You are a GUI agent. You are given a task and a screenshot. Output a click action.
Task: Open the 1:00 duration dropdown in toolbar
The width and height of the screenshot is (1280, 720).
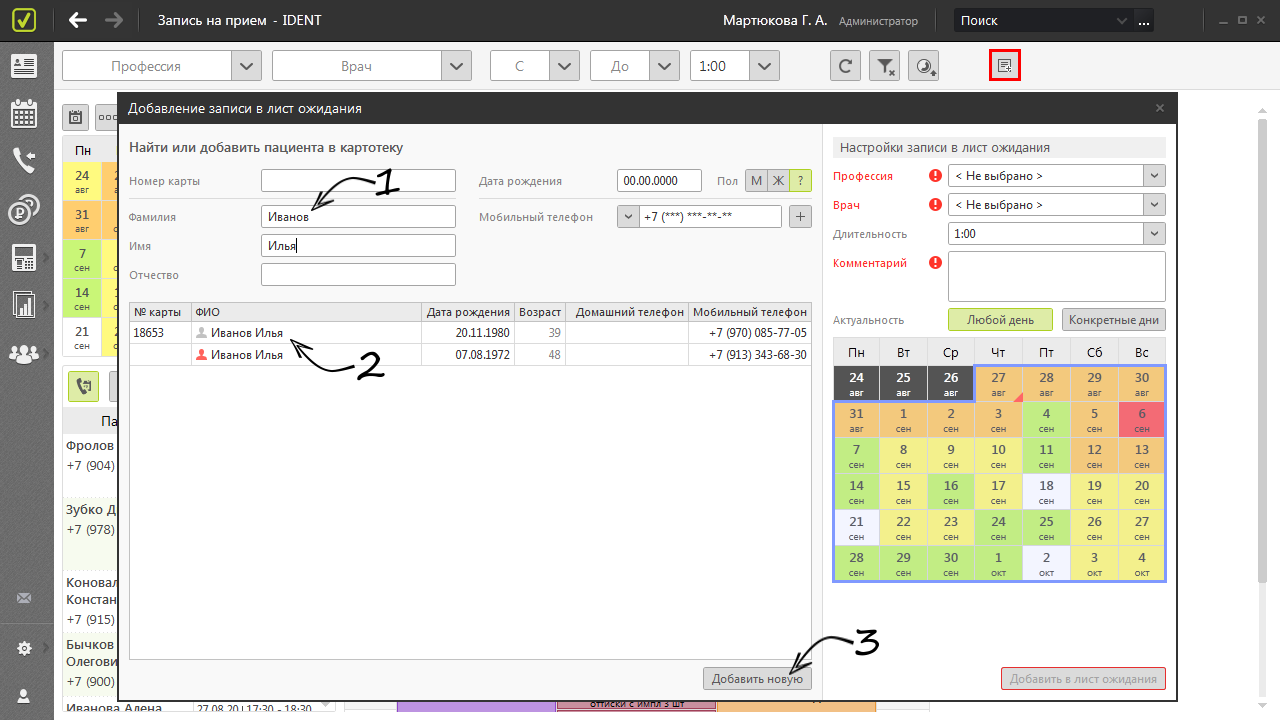[x=764, y=66]
